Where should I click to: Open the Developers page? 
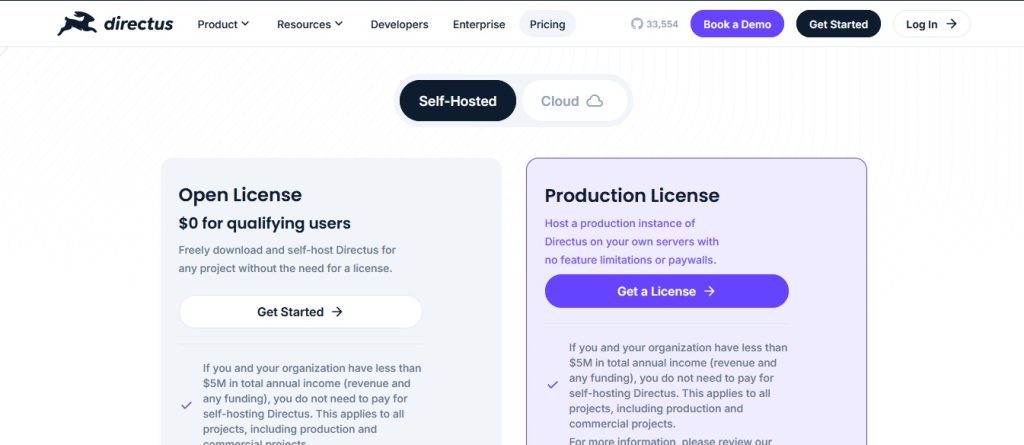(399, 24)
